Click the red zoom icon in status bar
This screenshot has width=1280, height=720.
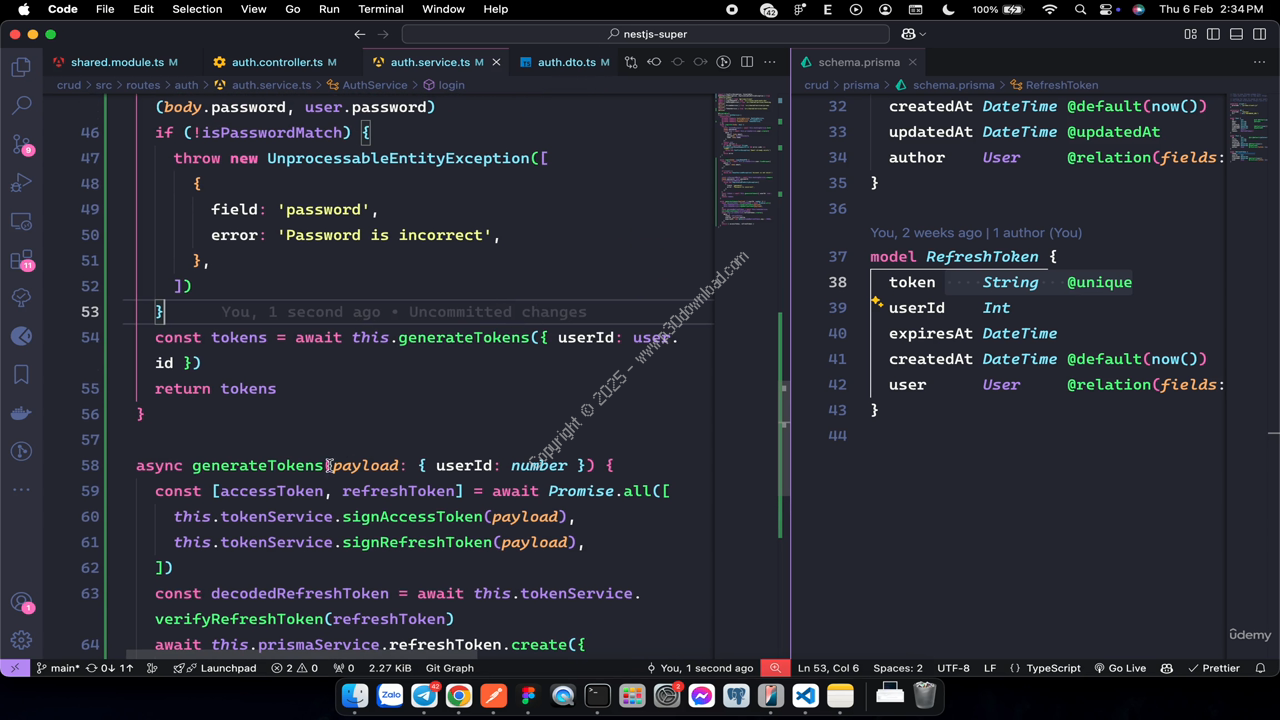775,668
